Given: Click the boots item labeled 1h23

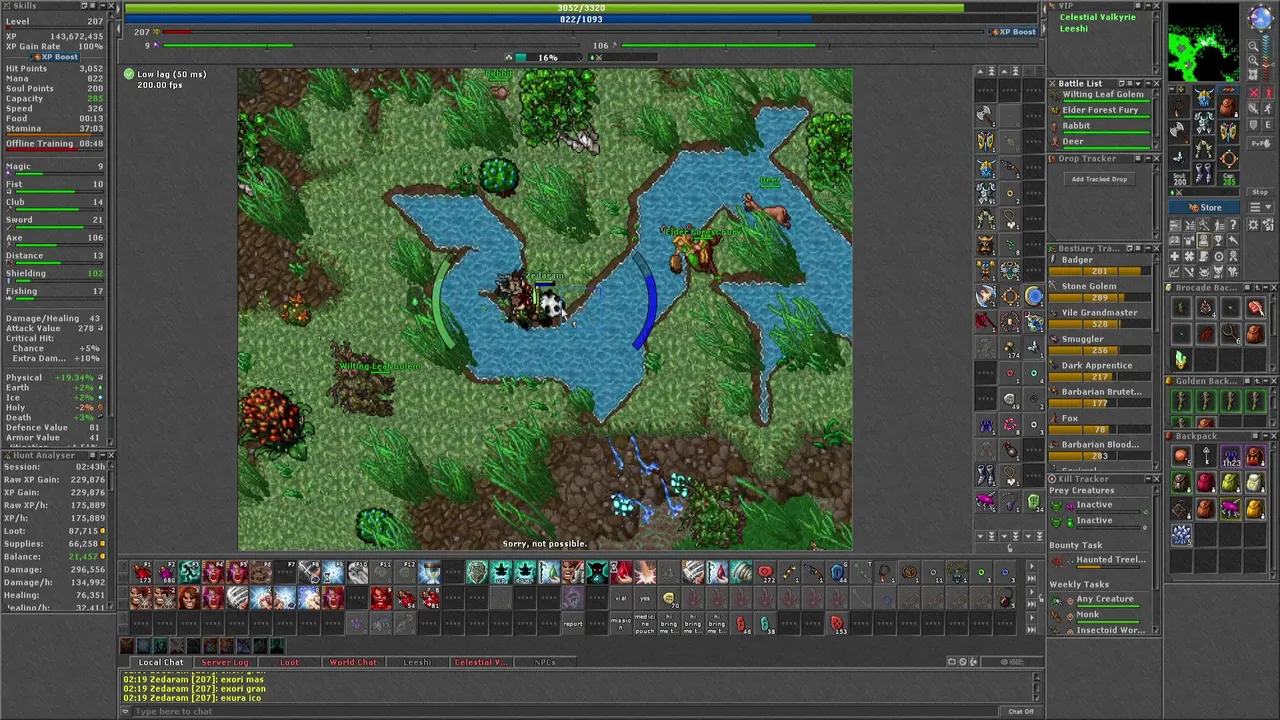Looking at the screenshot, I should [x=1231, y=456].
